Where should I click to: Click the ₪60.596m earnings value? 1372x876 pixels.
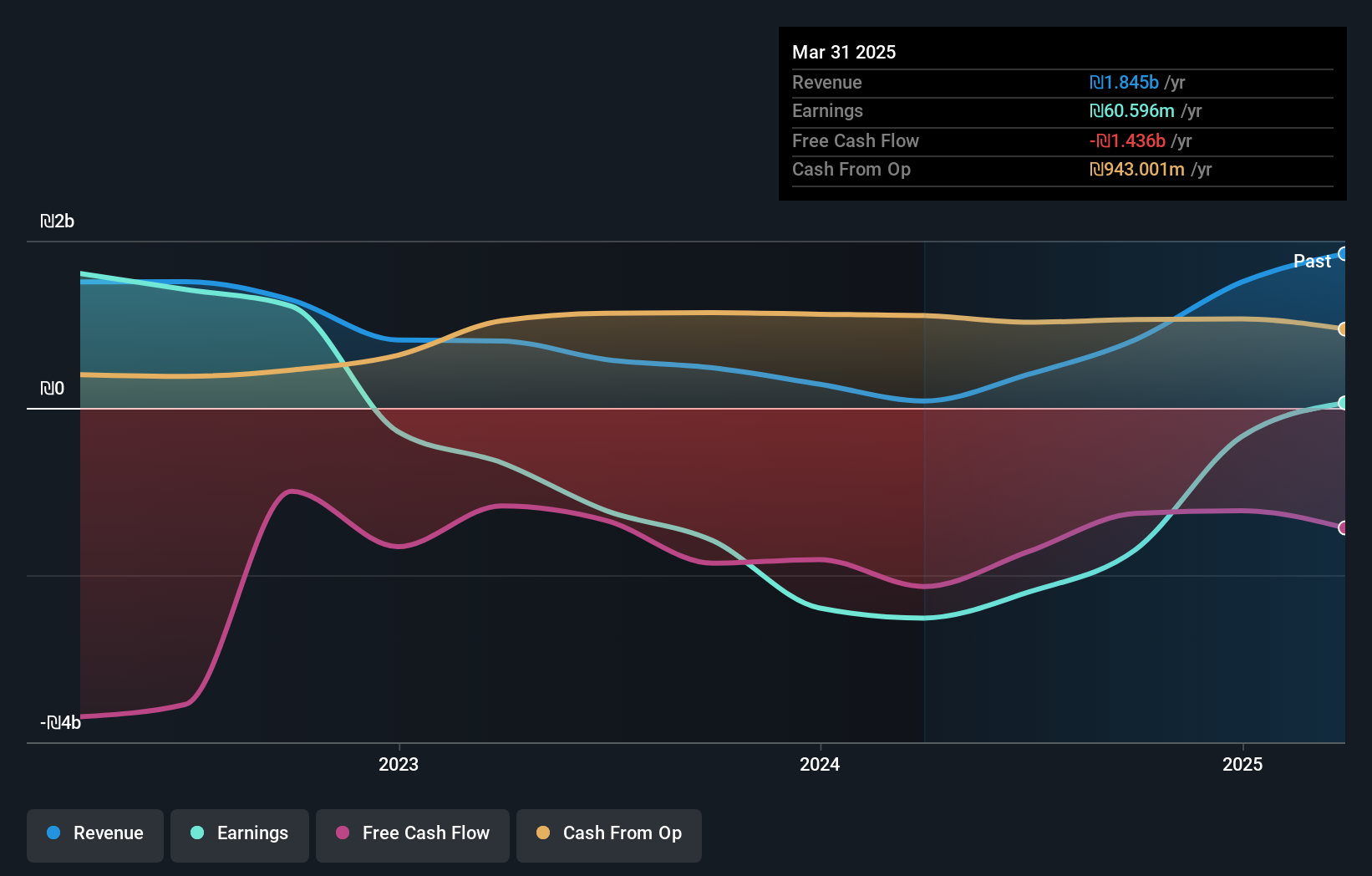tap(1132, 111)
